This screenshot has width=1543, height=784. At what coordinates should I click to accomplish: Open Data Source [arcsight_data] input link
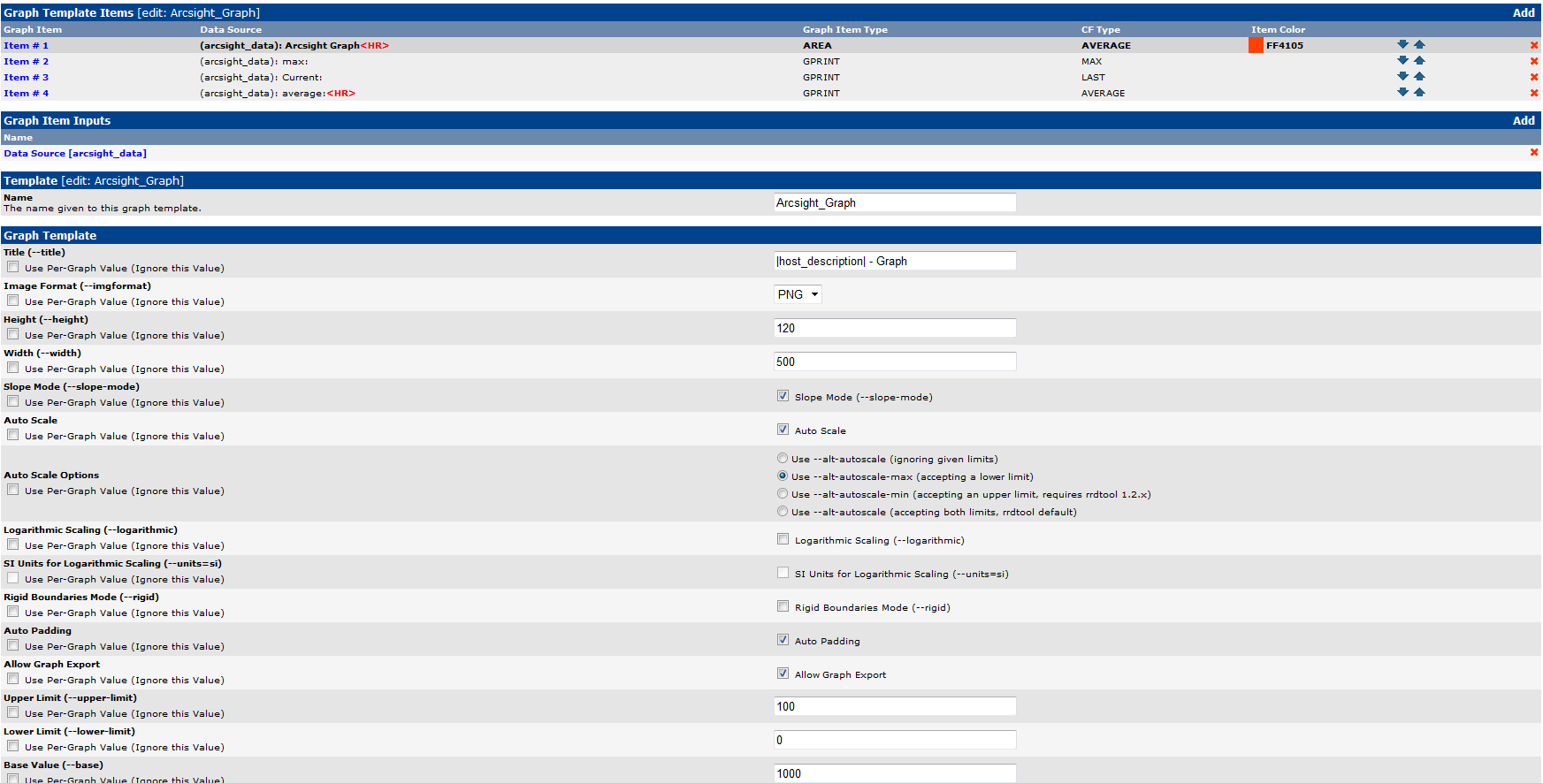[75, 153]
